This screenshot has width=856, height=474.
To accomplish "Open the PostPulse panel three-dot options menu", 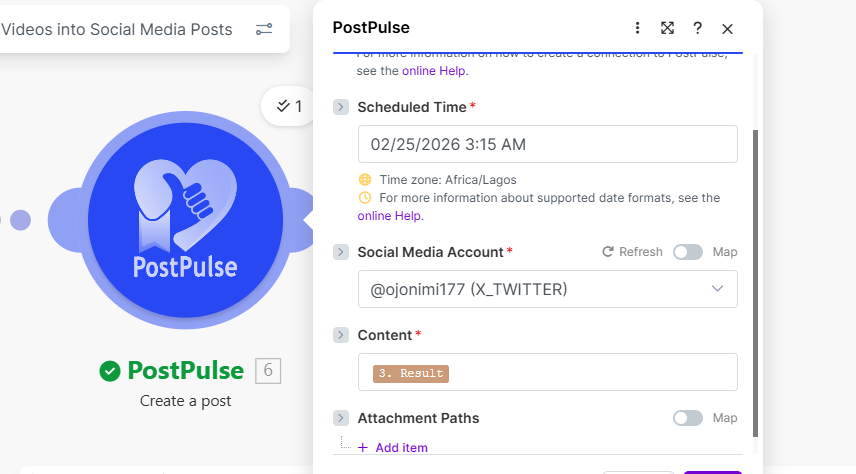I will click(637, 28).
